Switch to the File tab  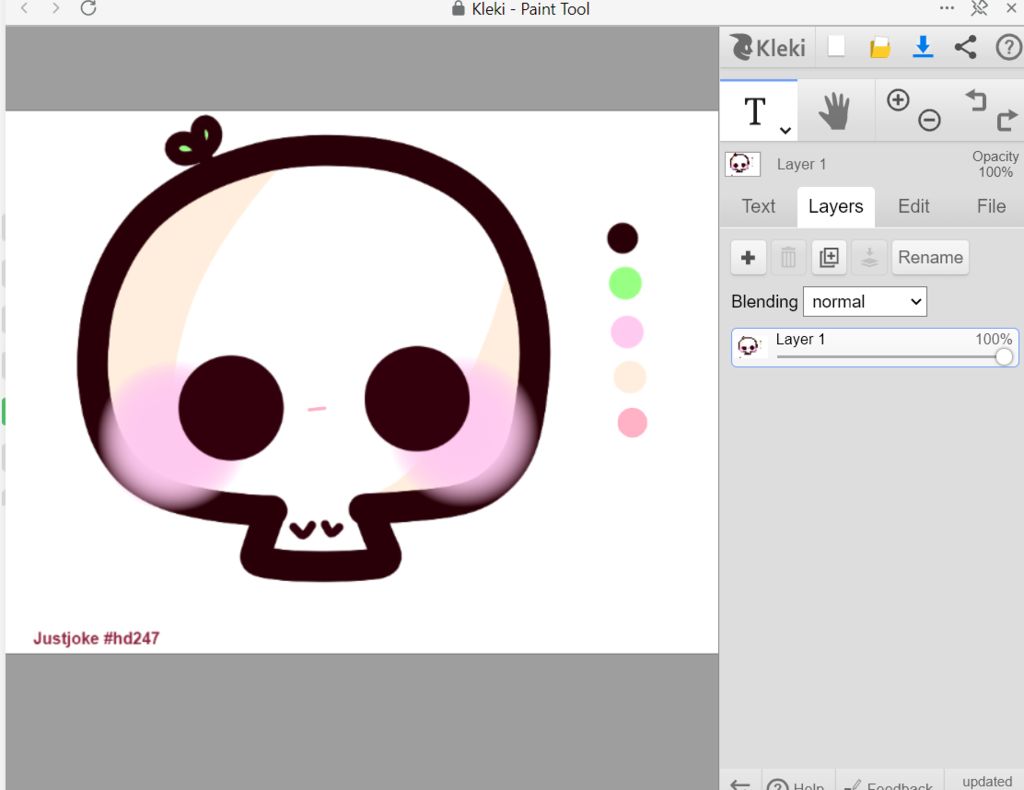point(991,206)
